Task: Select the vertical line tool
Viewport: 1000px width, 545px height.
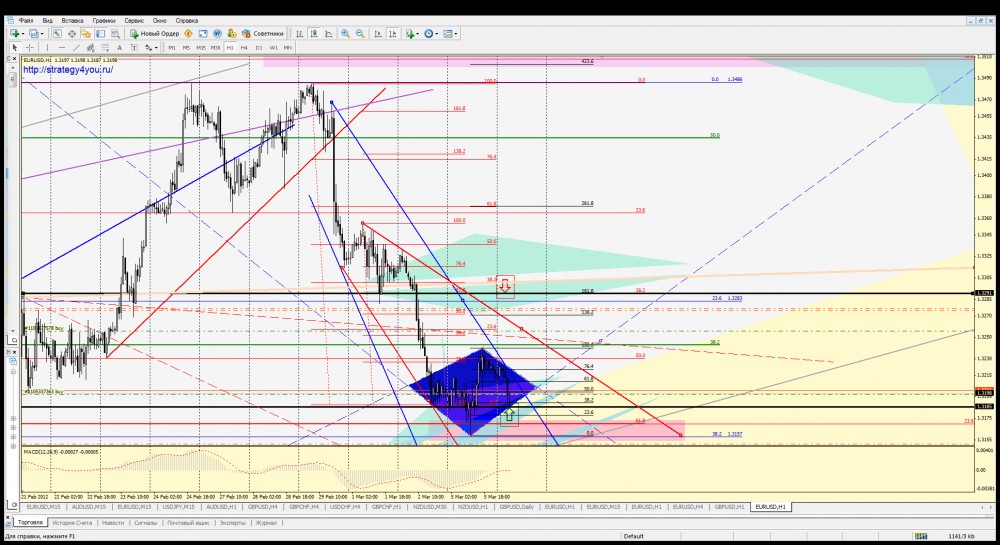Action: pos(47,47)
